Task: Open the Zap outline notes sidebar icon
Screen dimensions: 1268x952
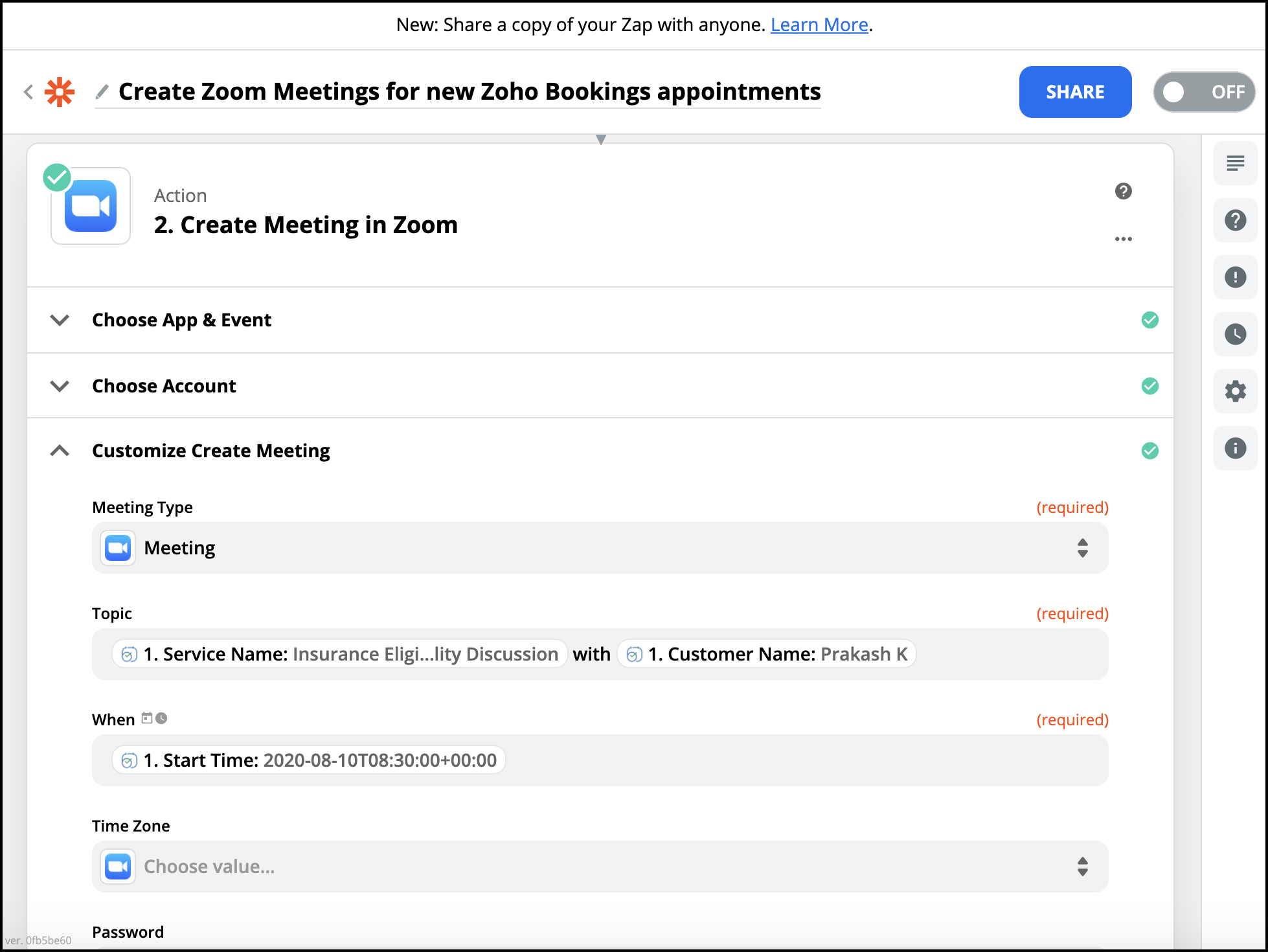Action: pyautogui.click(x=1235, y=163)
